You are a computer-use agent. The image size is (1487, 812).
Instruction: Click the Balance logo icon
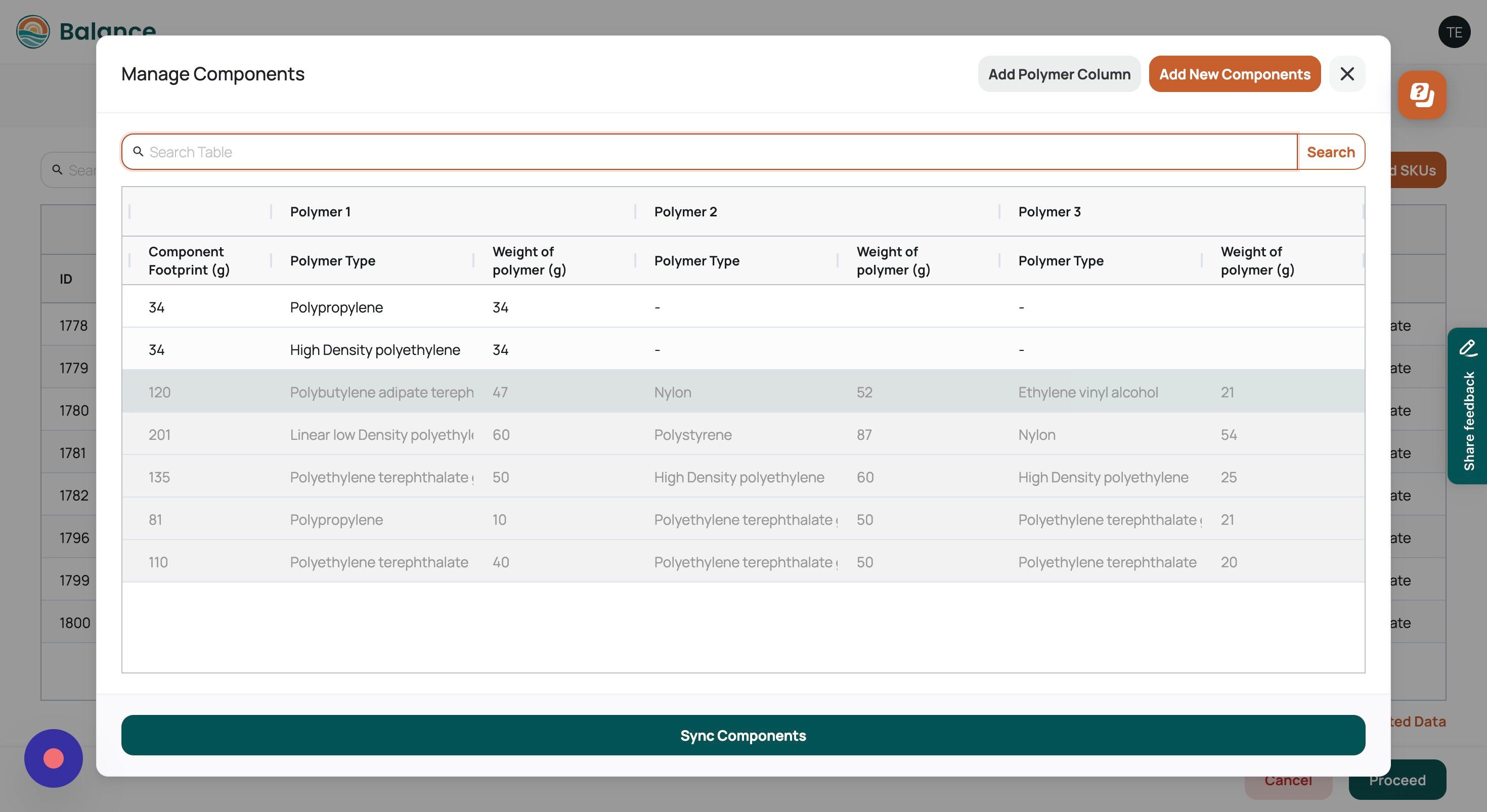tap(33, 32)
